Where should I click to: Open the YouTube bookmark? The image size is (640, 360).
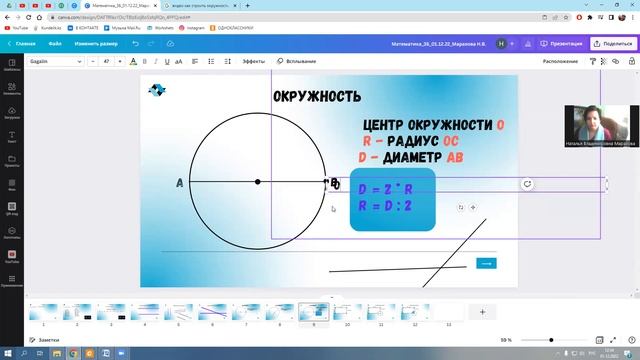click(x=16, y=28)
